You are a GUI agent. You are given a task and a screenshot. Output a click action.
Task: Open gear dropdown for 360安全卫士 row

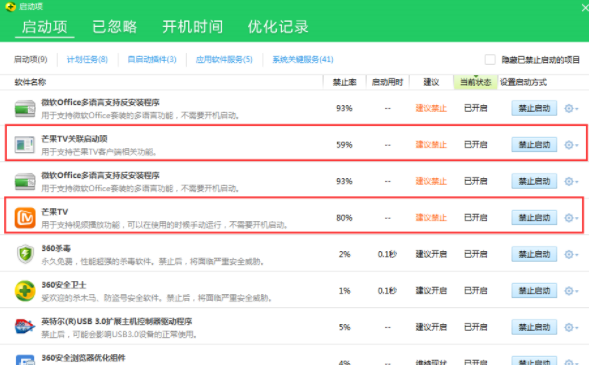point(571,291)
